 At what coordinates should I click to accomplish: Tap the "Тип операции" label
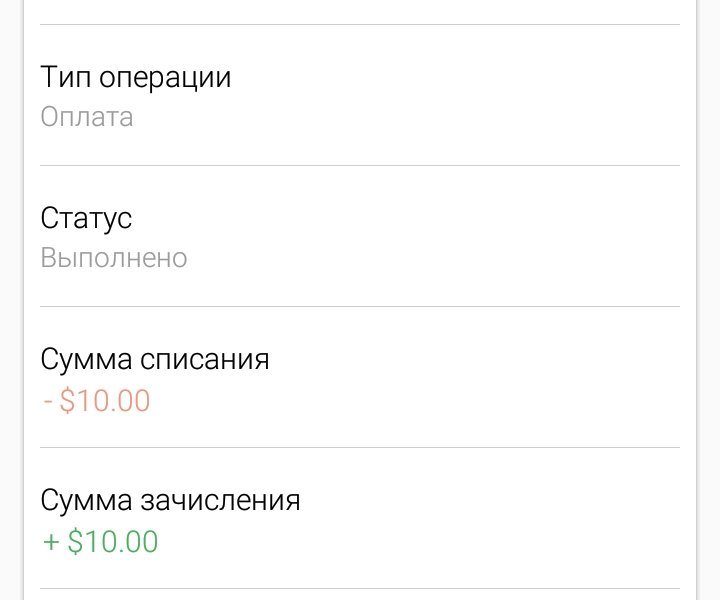click(x=135, y=77)
